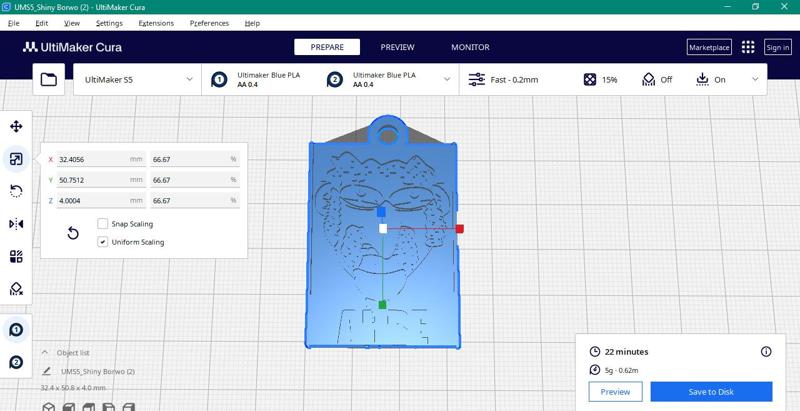Viewport: 800px width, 411px height.
Task: Open the Extensions menu
Action: tap(156, 23)
